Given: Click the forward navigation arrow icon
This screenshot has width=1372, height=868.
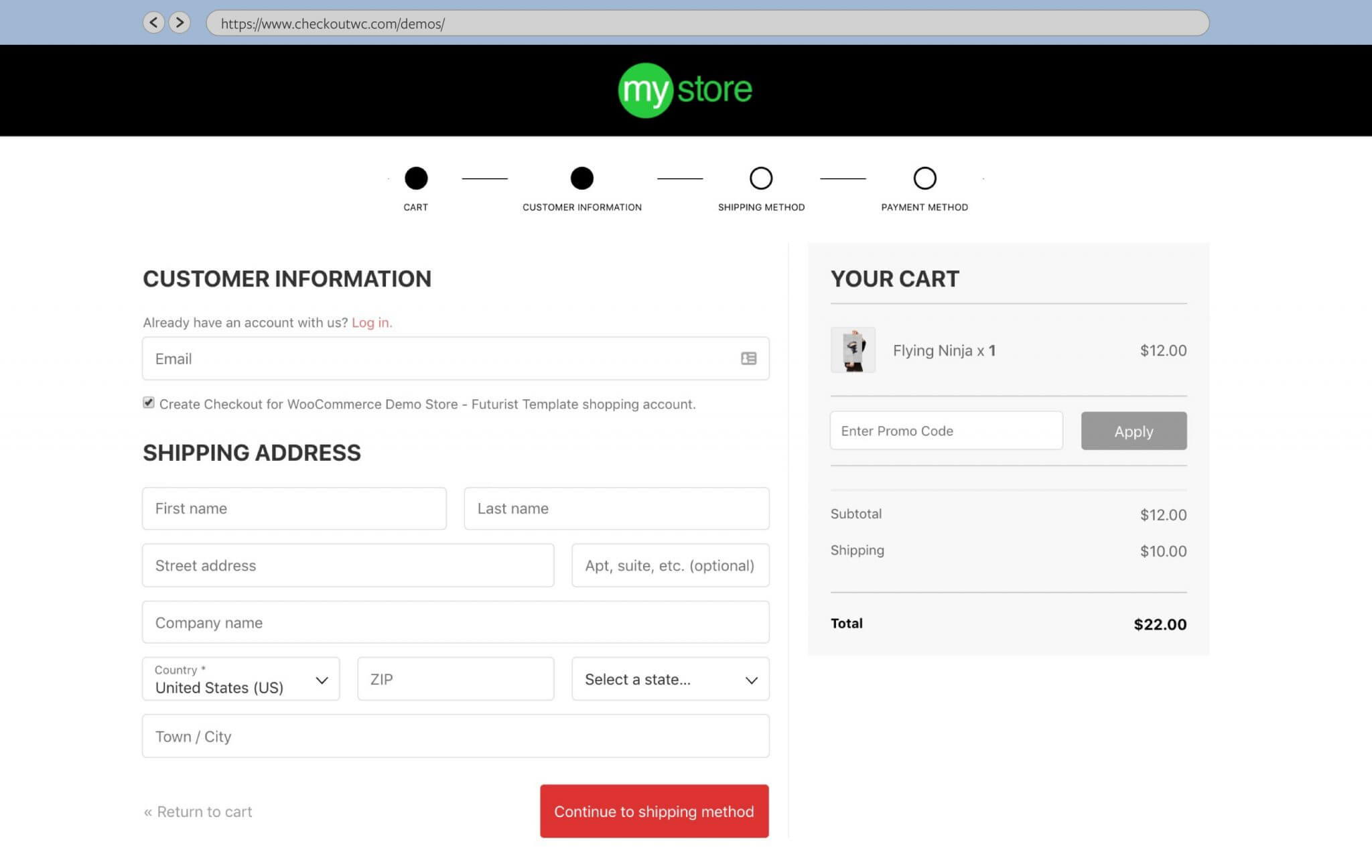Looking at the screenshot, I should [x=180, y=22].
